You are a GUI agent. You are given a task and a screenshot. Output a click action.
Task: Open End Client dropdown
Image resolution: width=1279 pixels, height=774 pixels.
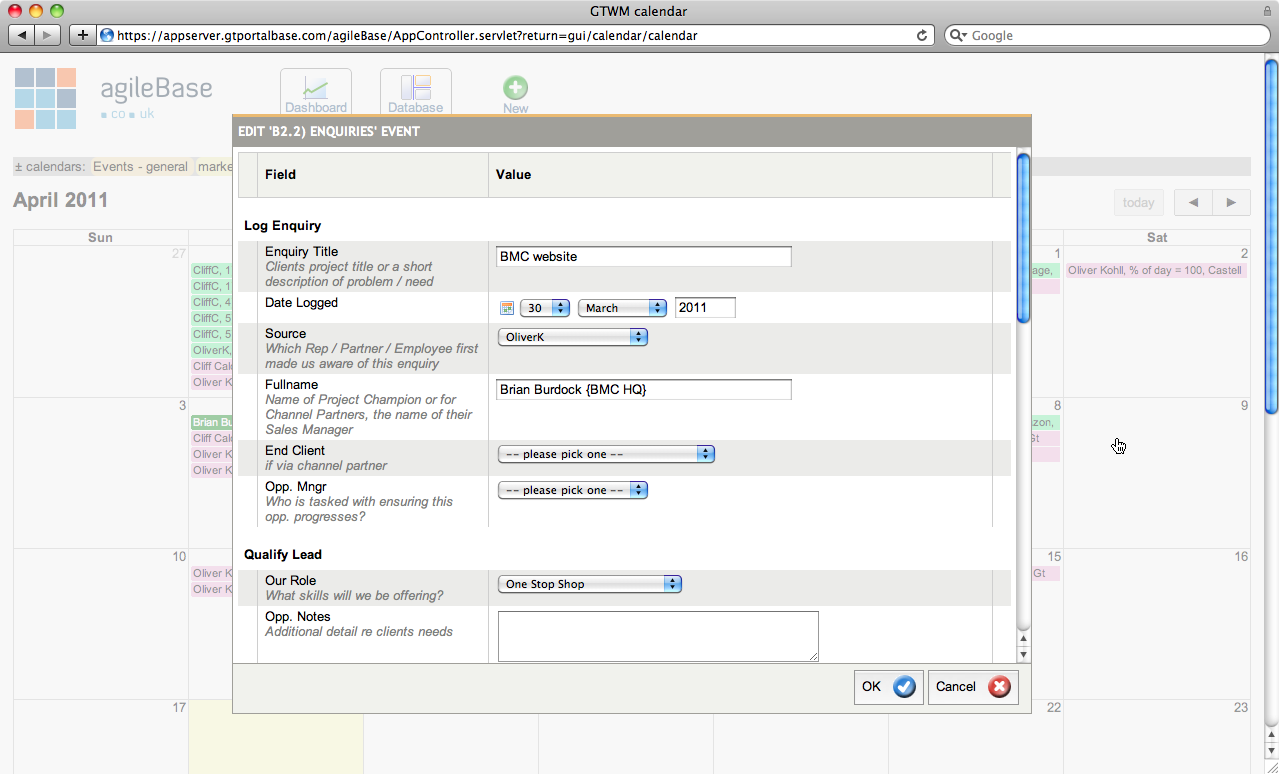tap(606, 454)
